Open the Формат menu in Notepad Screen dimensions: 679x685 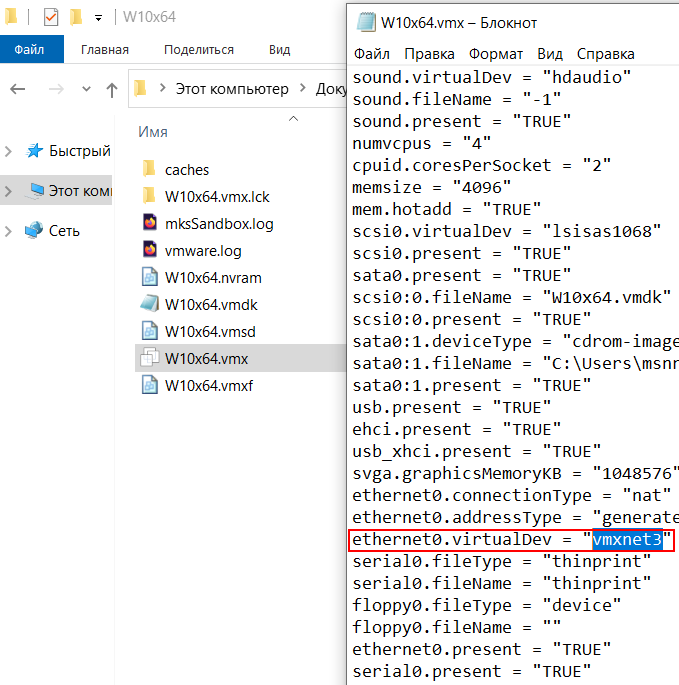tap(495, 53)
